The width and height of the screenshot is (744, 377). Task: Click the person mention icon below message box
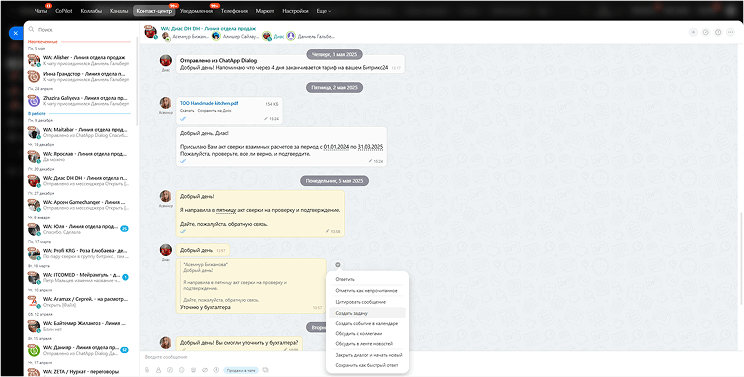(x=158, y=370)
